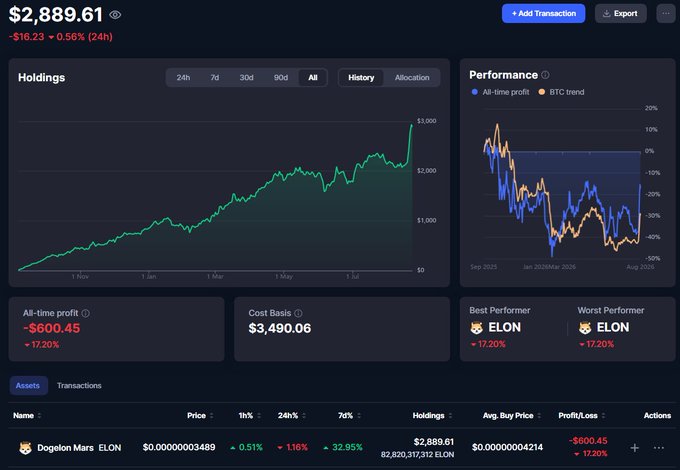Viewport: 680px width, 470px height.
Task: Select the 7d holdings range
Action: pos(215,78)
